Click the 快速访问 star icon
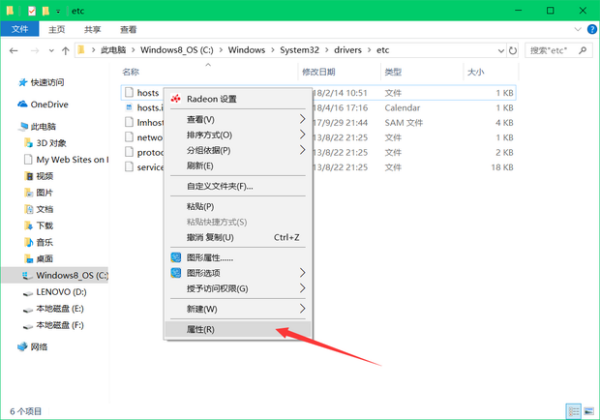600x420 pixels. [x=22, y=83]
